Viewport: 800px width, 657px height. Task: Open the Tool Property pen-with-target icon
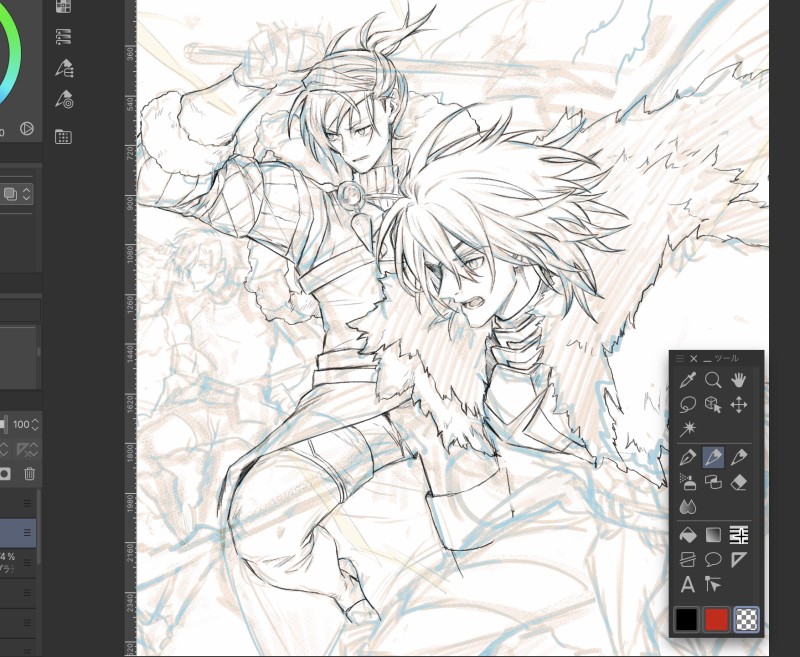click(x=64, y=99)
